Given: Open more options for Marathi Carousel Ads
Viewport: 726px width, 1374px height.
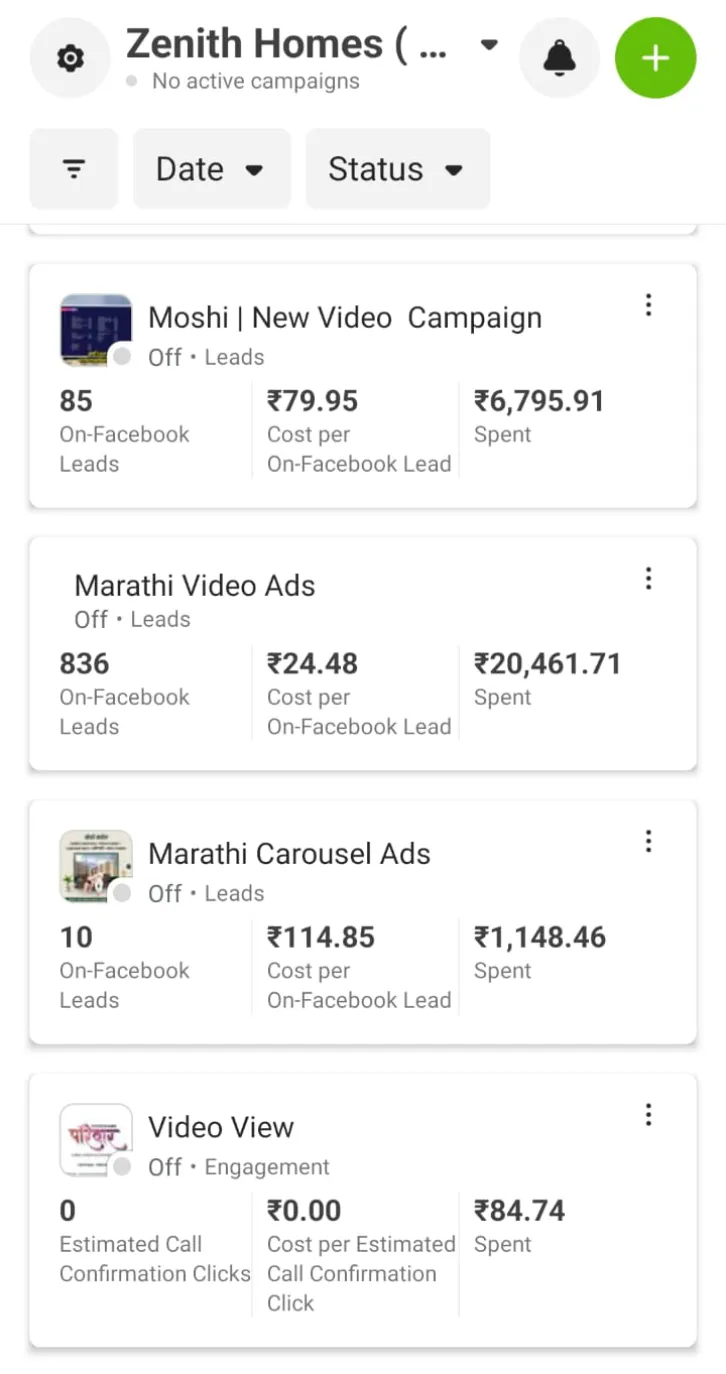Looking at the screenshot, I should (x=648, y=842).
